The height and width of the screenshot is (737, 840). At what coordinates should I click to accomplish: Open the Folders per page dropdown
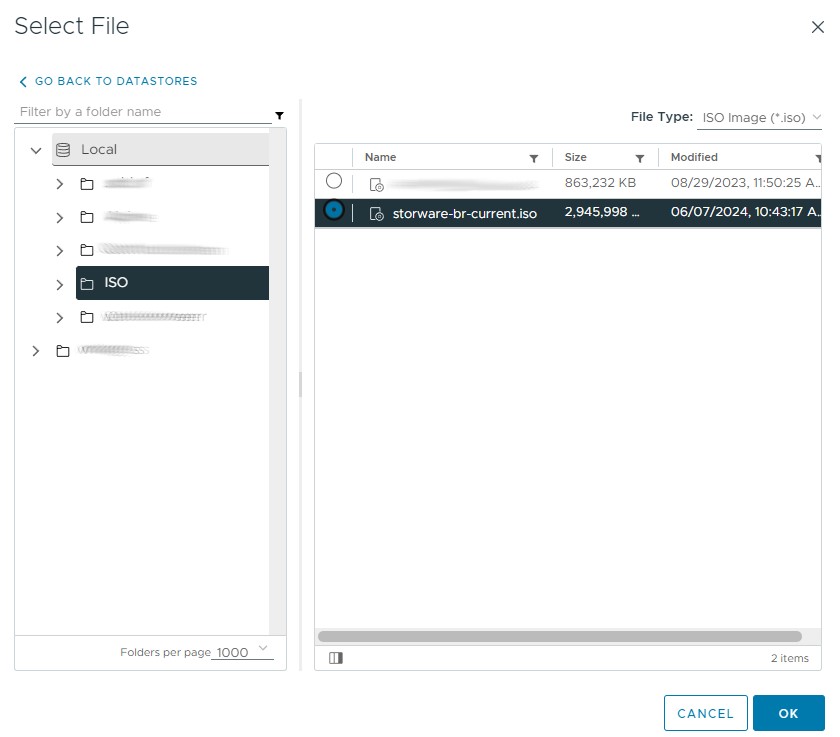pos(242,652)
